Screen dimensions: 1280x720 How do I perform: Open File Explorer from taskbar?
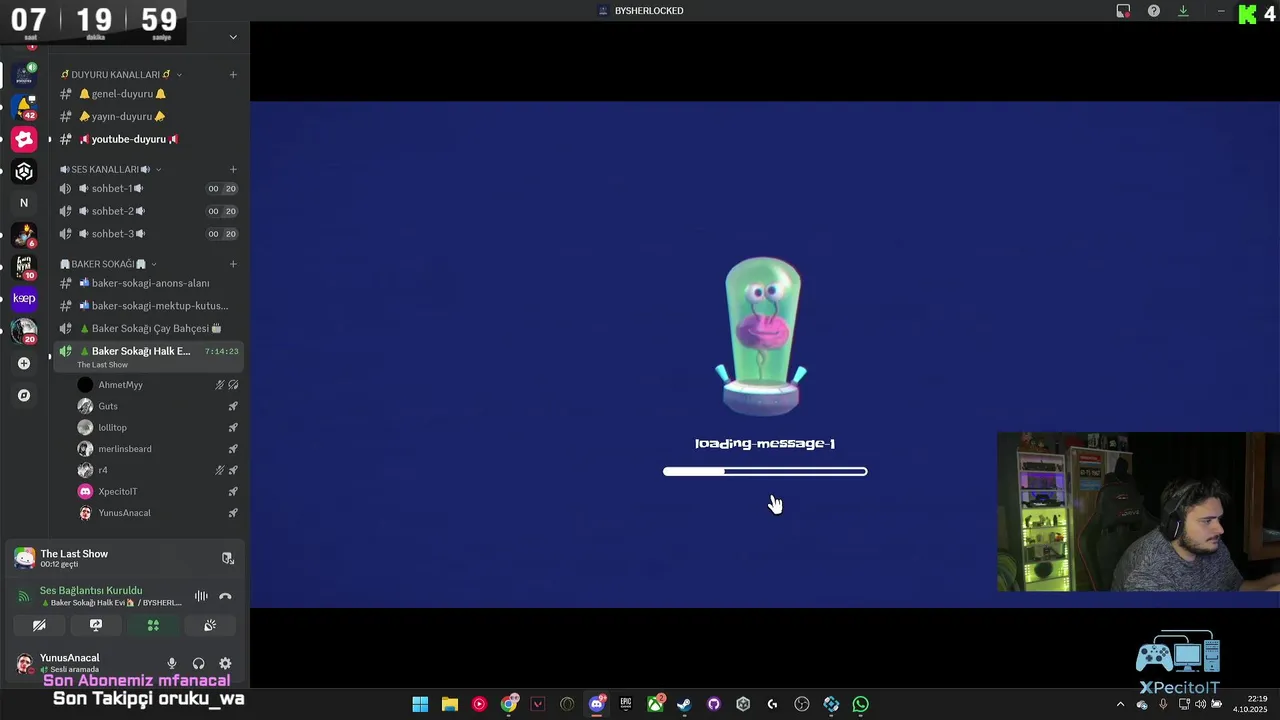pyautogui.click(x=450, y=704)
